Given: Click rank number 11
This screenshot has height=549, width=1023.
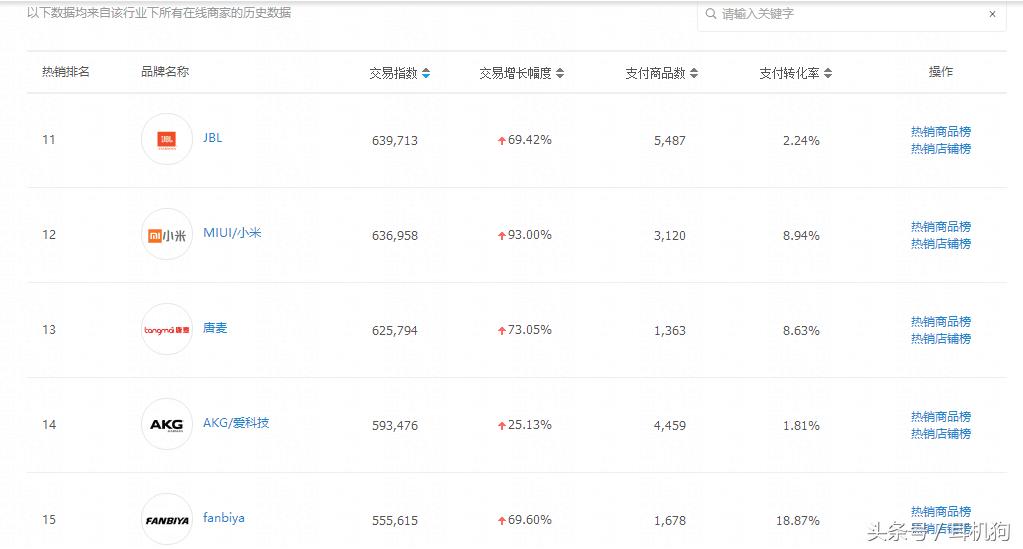Looking at the screenshot, I should pos(49,140).
